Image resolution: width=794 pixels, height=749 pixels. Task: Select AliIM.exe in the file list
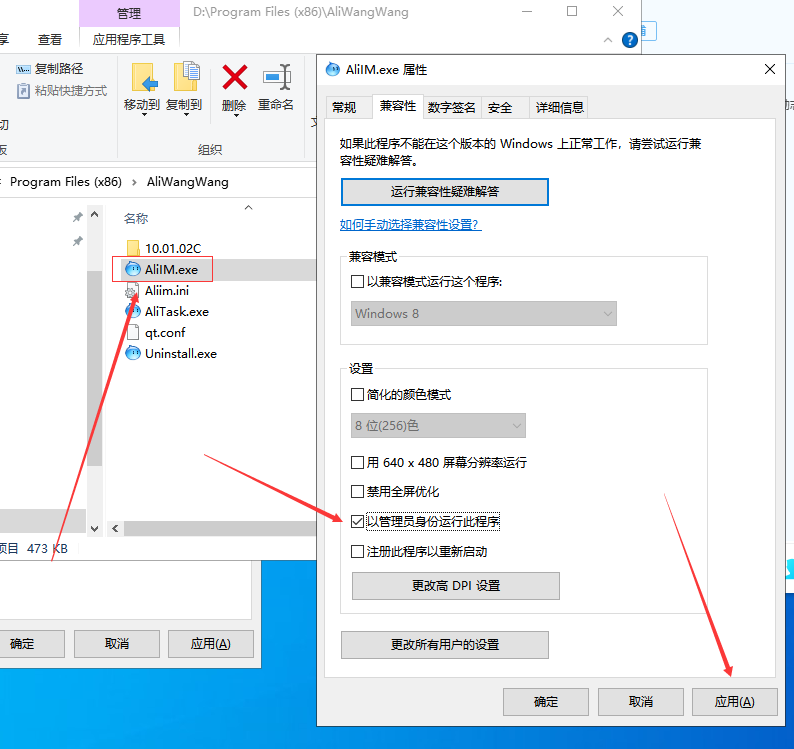pyautogui.click(x=171, y=269)
